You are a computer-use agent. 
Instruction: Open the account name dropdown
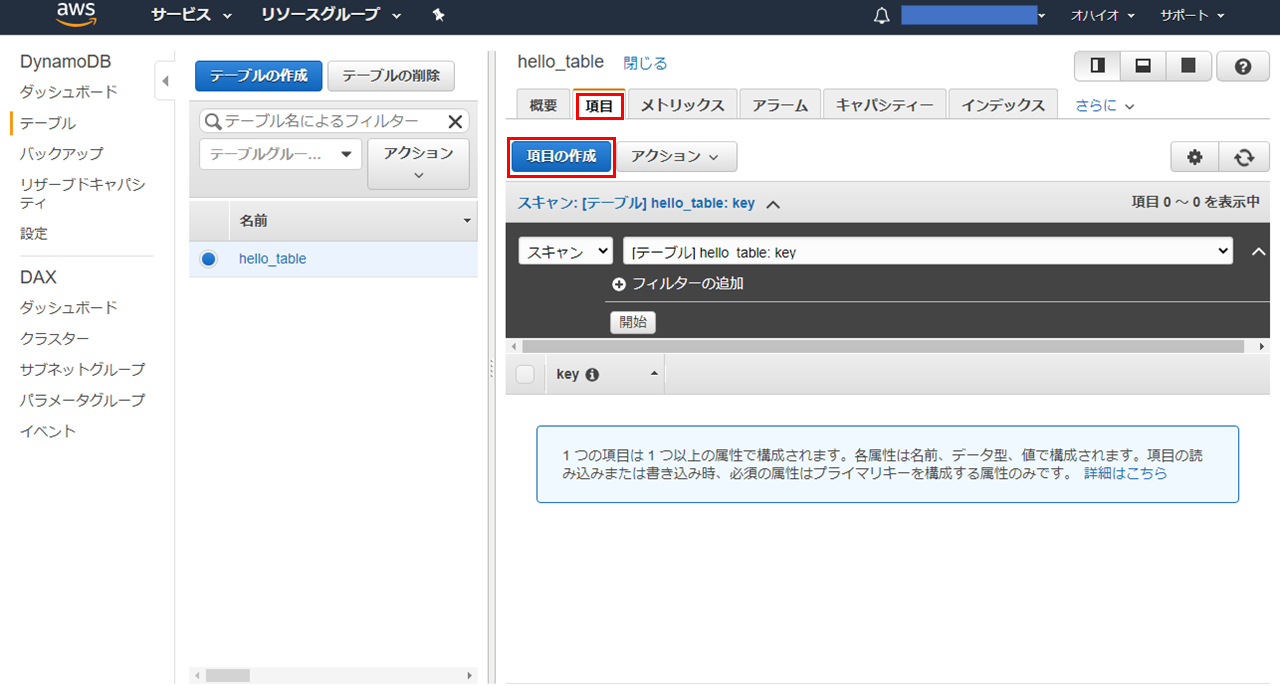(973, 15)
